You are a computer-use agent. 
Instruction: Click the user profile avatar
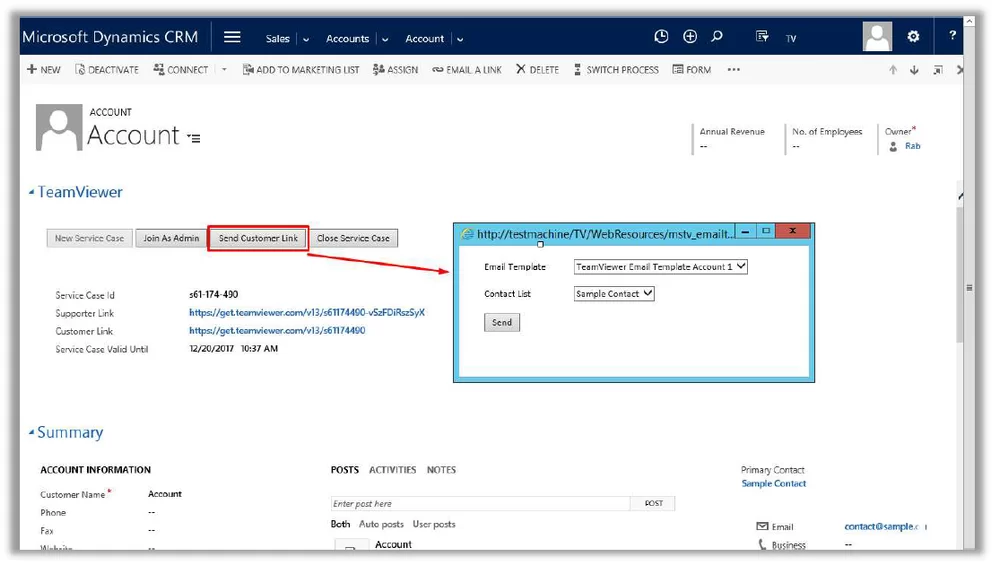point(877,37)
